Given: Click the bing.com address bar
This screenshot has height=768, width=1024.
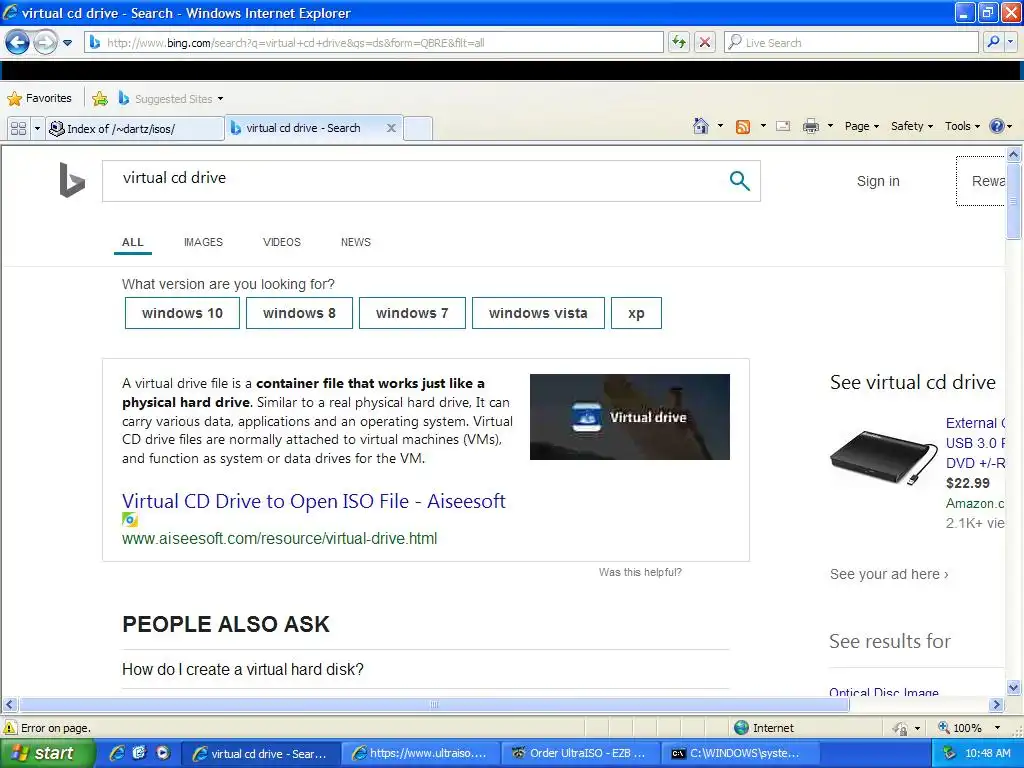Looking at the screenshot, I should (374, 42).
